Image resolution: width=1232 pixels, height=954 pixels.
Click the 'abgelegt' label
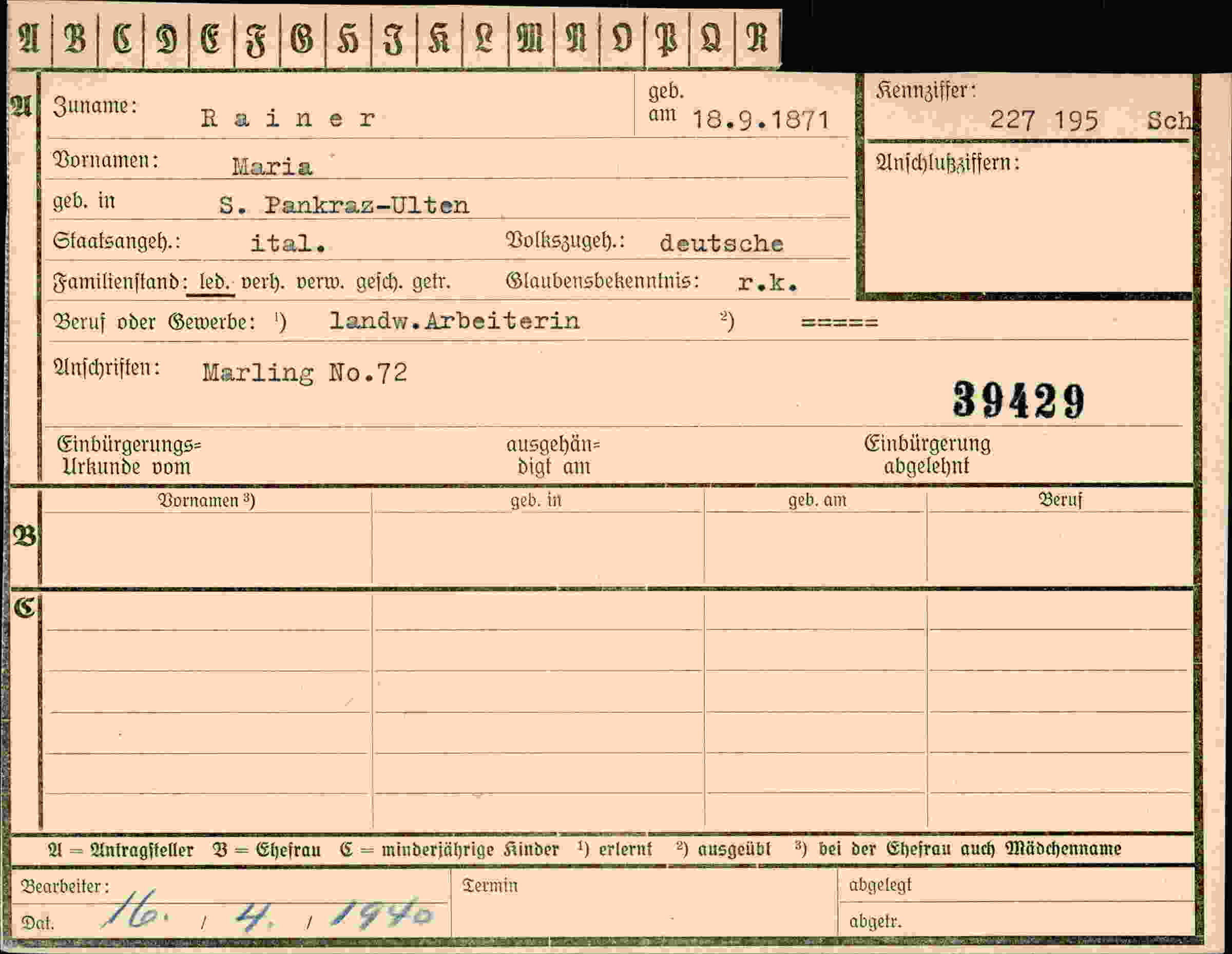point(880,885)
